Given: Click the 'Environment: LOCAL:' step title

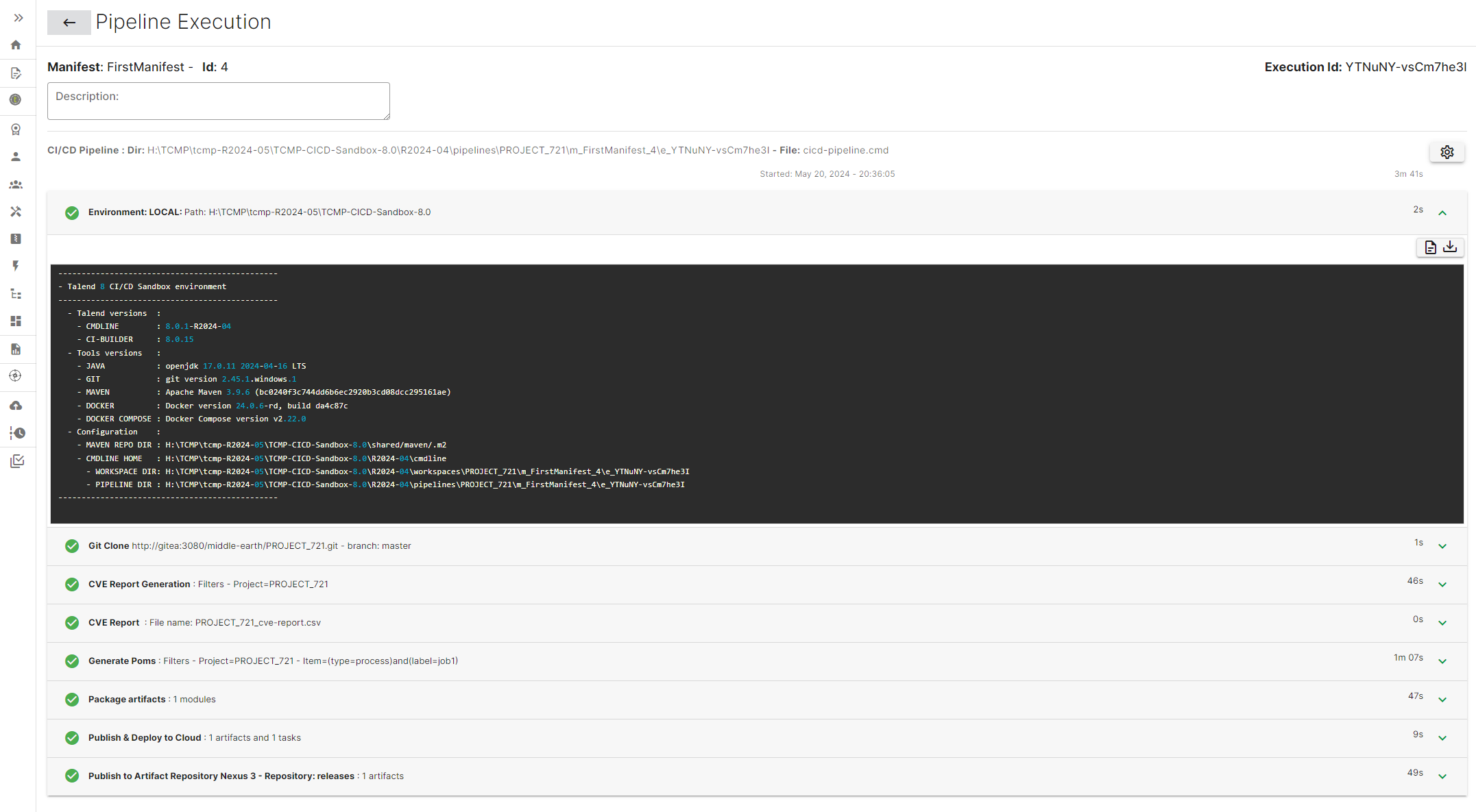Looking at the screenshot, I should point(135,212).
